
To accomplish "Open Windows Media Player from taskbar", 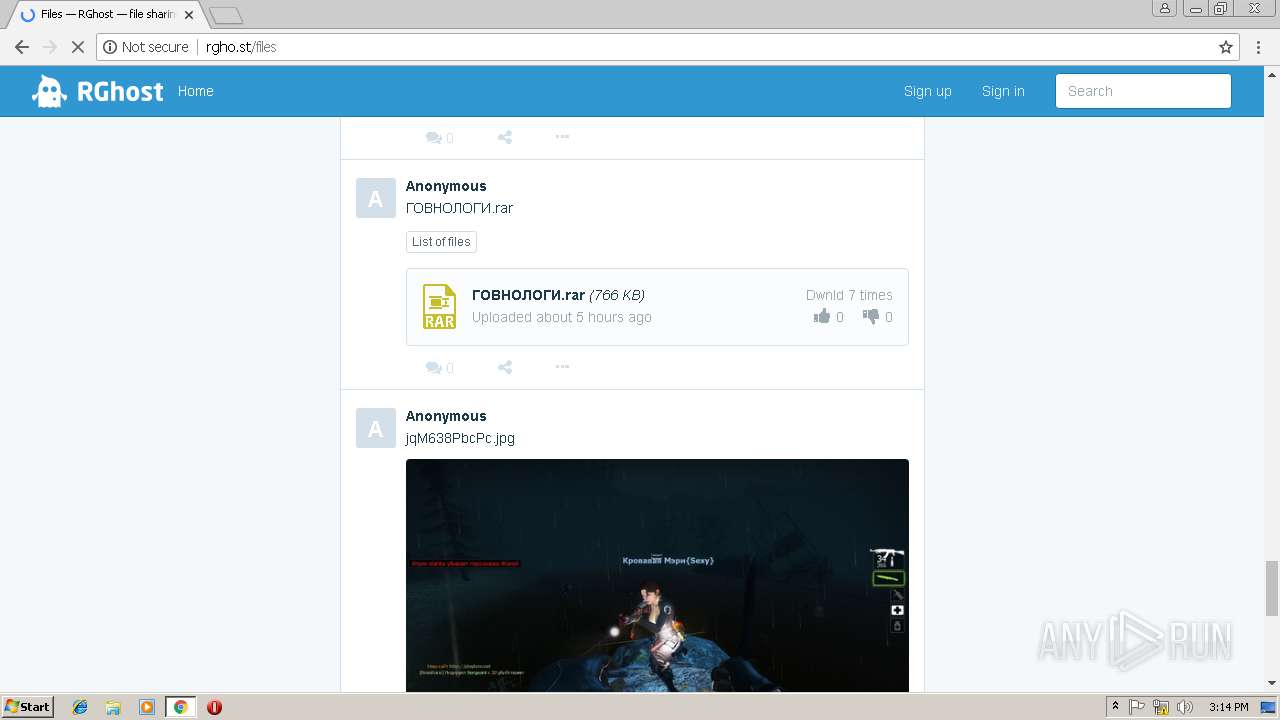I will pos(146,707).
